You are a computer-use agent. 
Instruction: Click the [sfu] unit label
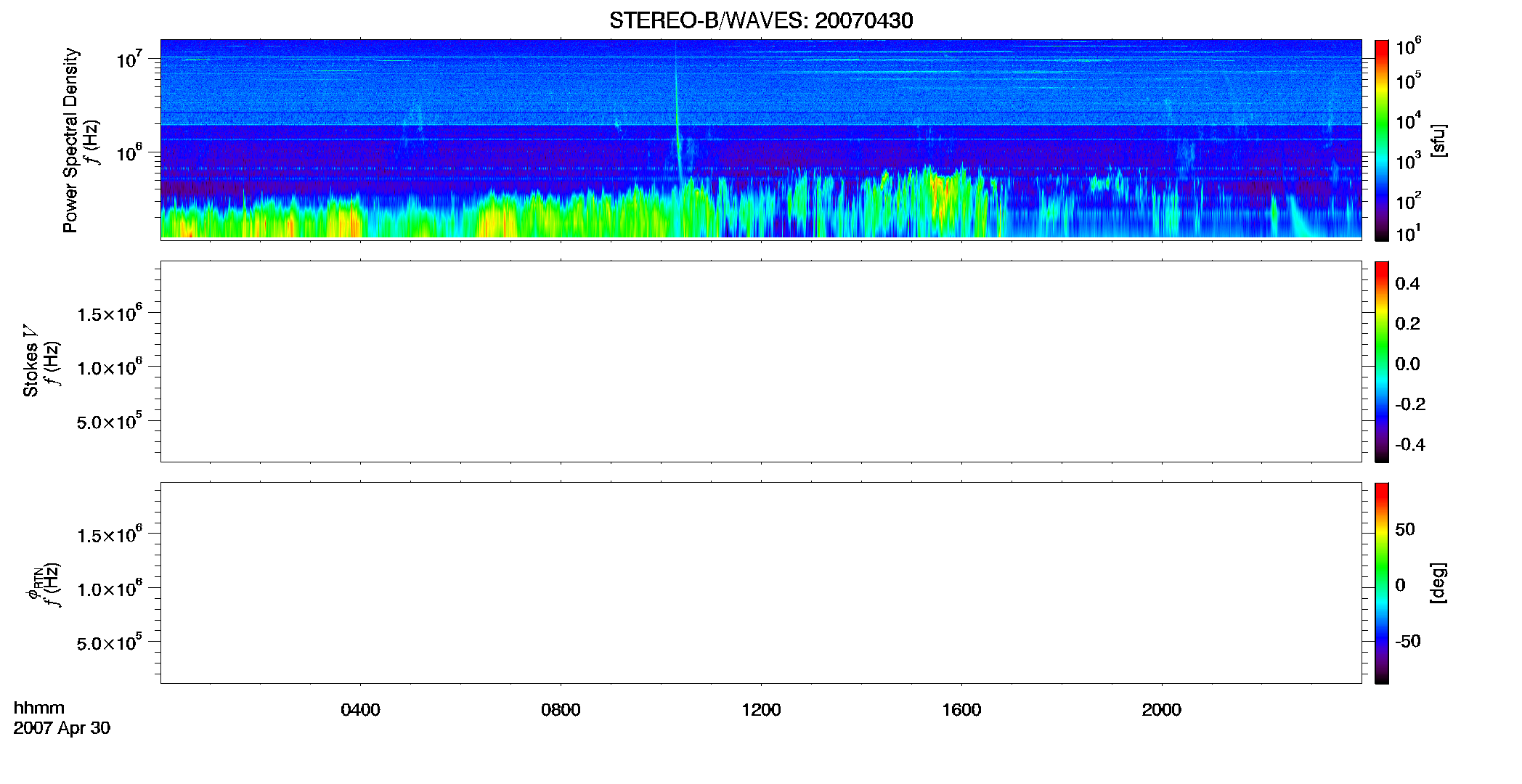pyautogui.click(x=1438, y=140)
